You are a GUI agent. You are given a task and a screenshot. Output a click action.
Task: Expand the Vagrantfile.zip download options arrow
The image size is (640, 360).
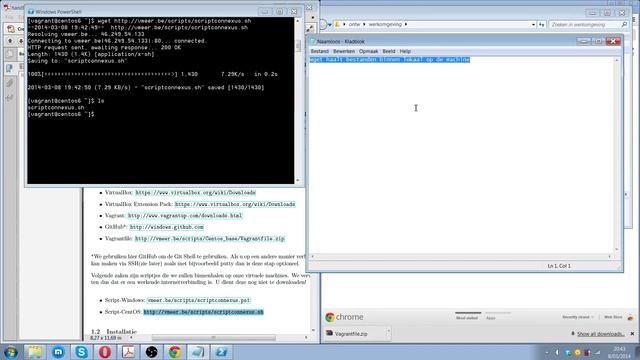[x=388, y=331]
